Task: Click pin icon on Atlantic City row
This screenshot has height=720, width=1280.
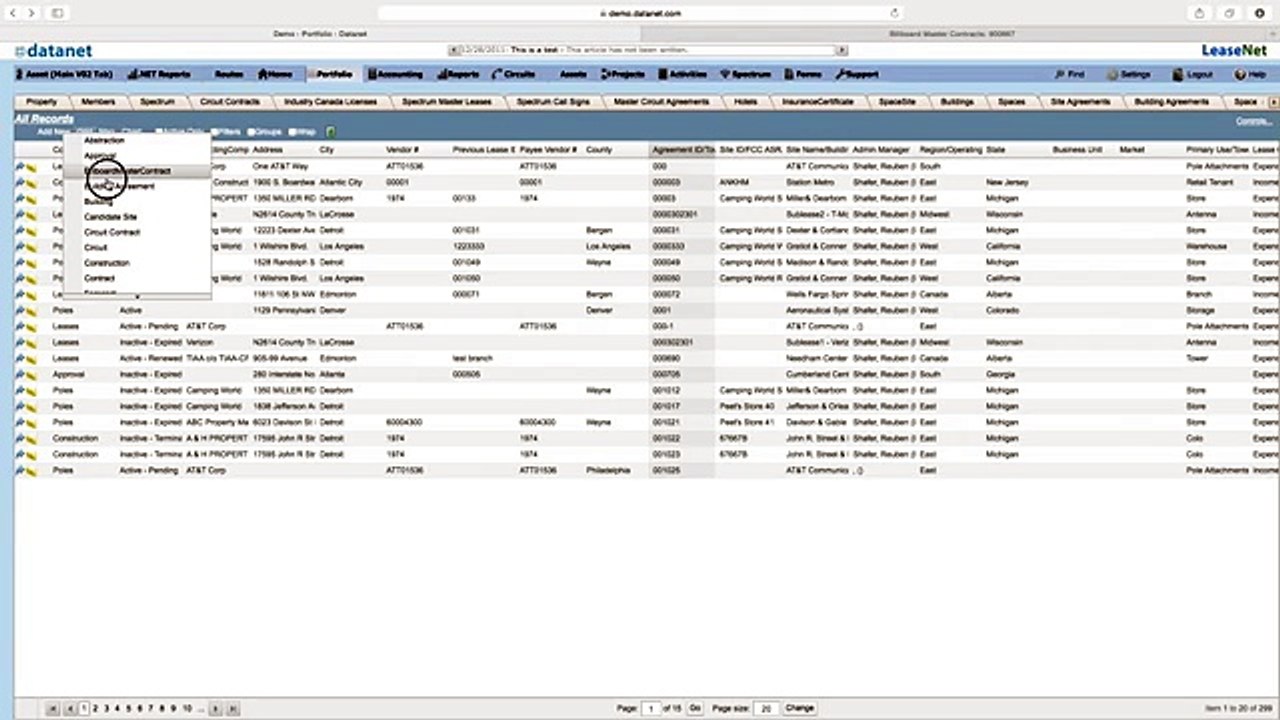Action: coord(20,183)
